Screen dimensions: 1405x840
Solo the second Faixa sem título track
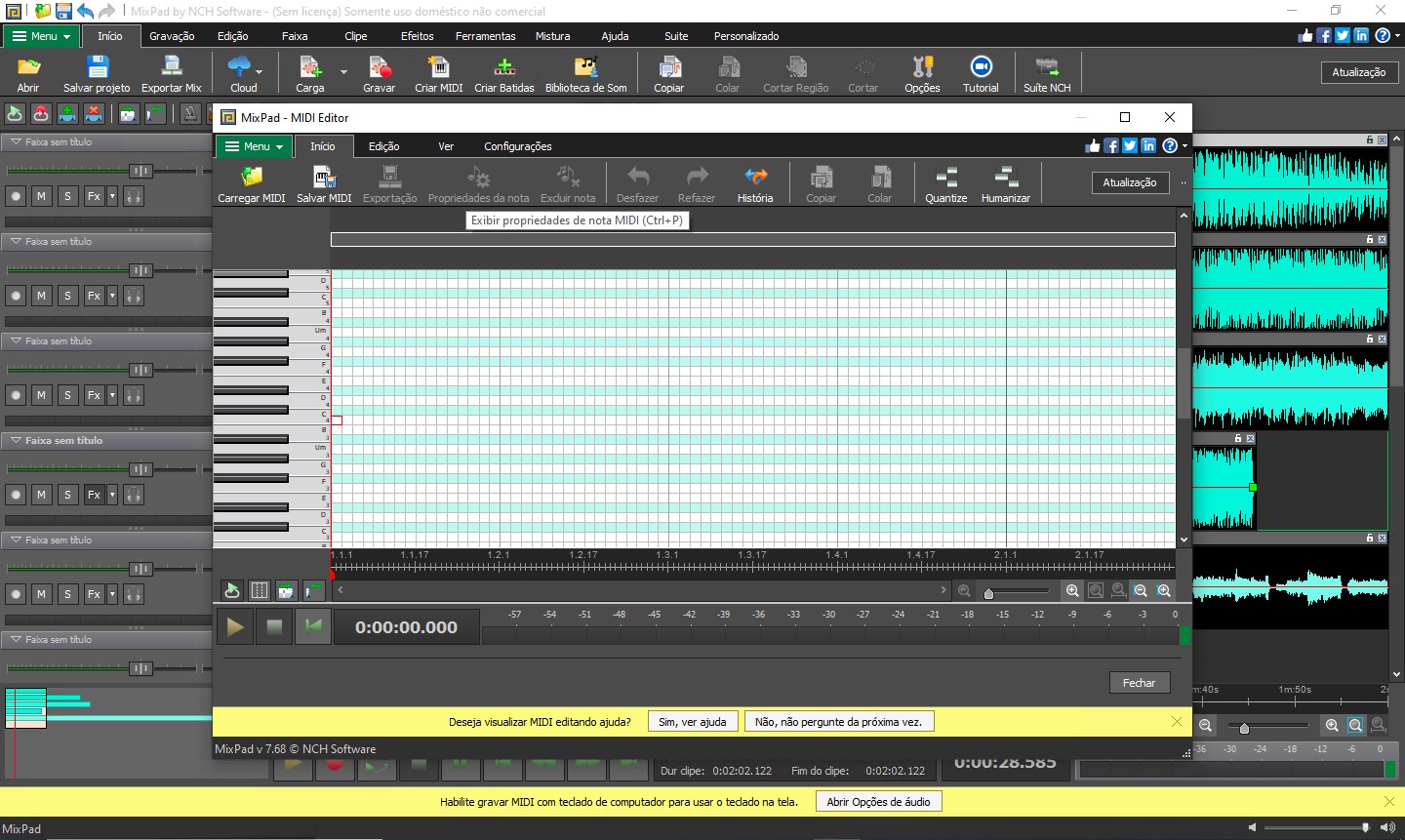[67, 295]
